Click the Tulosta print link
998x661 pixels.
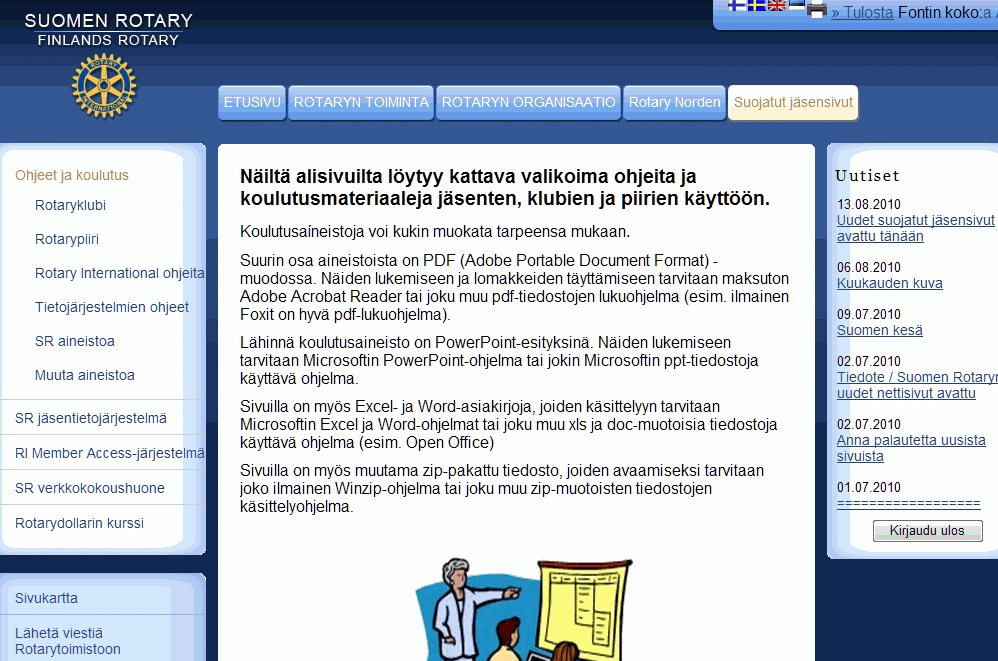(862, 12)
